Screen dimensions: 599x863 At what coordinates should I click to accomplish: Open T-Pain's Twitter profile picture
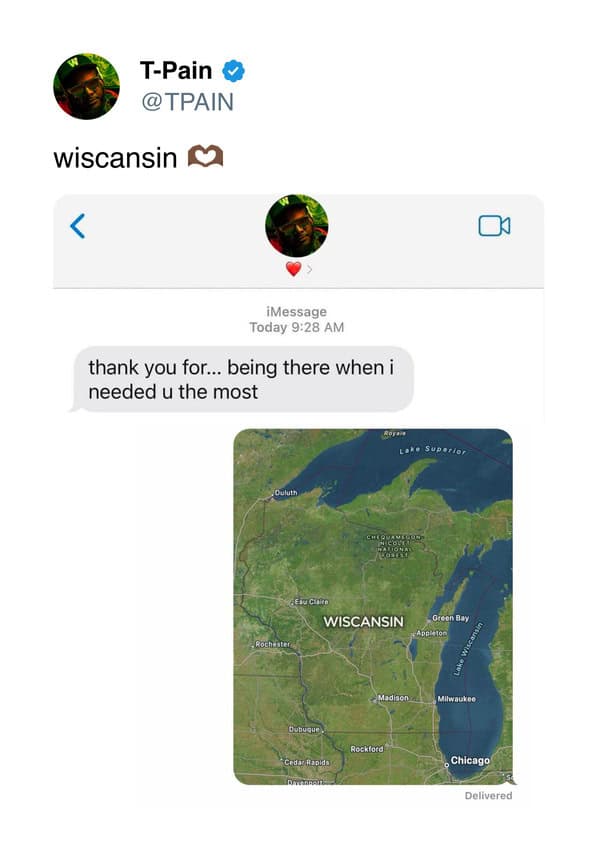[86, 86]
